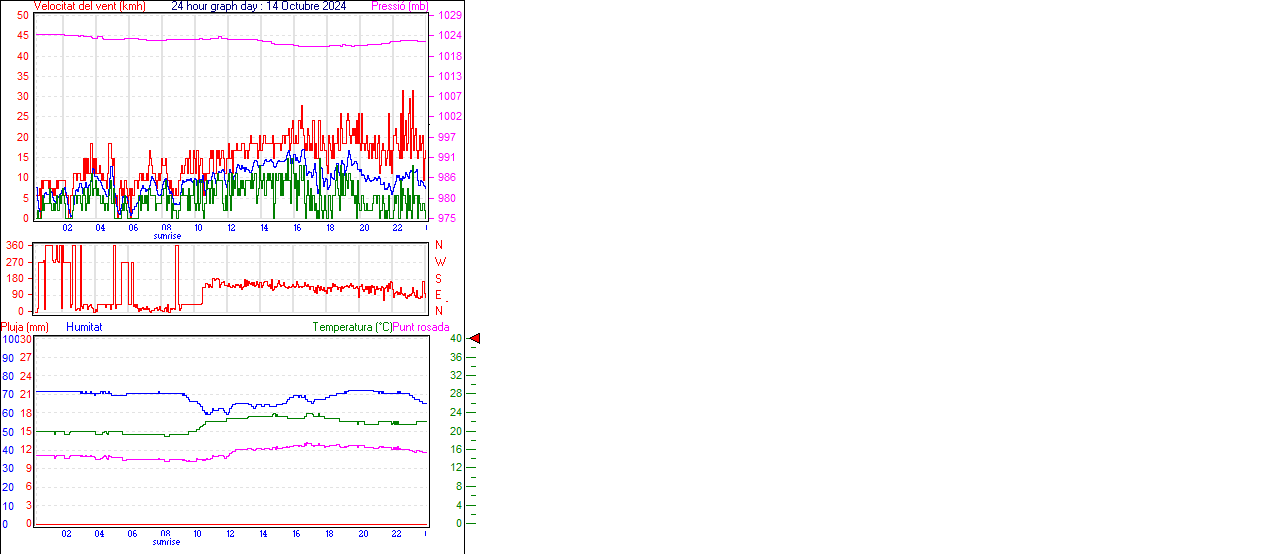Click the magenta "Pressió (mb)" label

398,6
